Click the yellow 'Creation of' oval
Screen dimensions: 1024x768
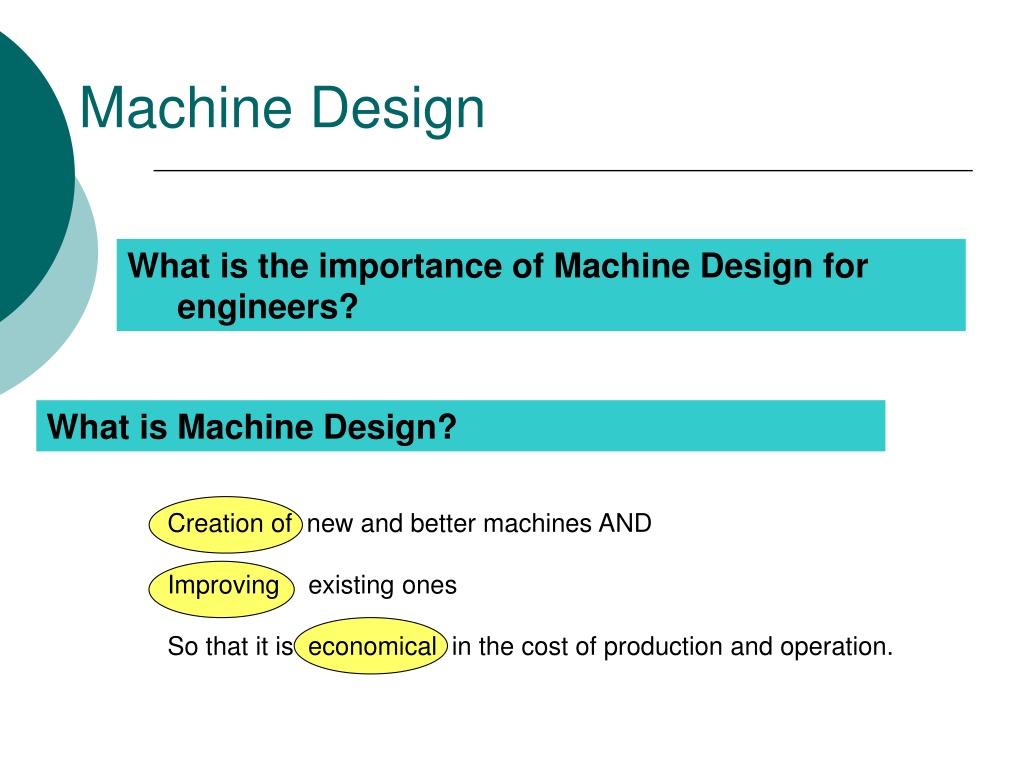pyautogui.click(x=225, y=524)
